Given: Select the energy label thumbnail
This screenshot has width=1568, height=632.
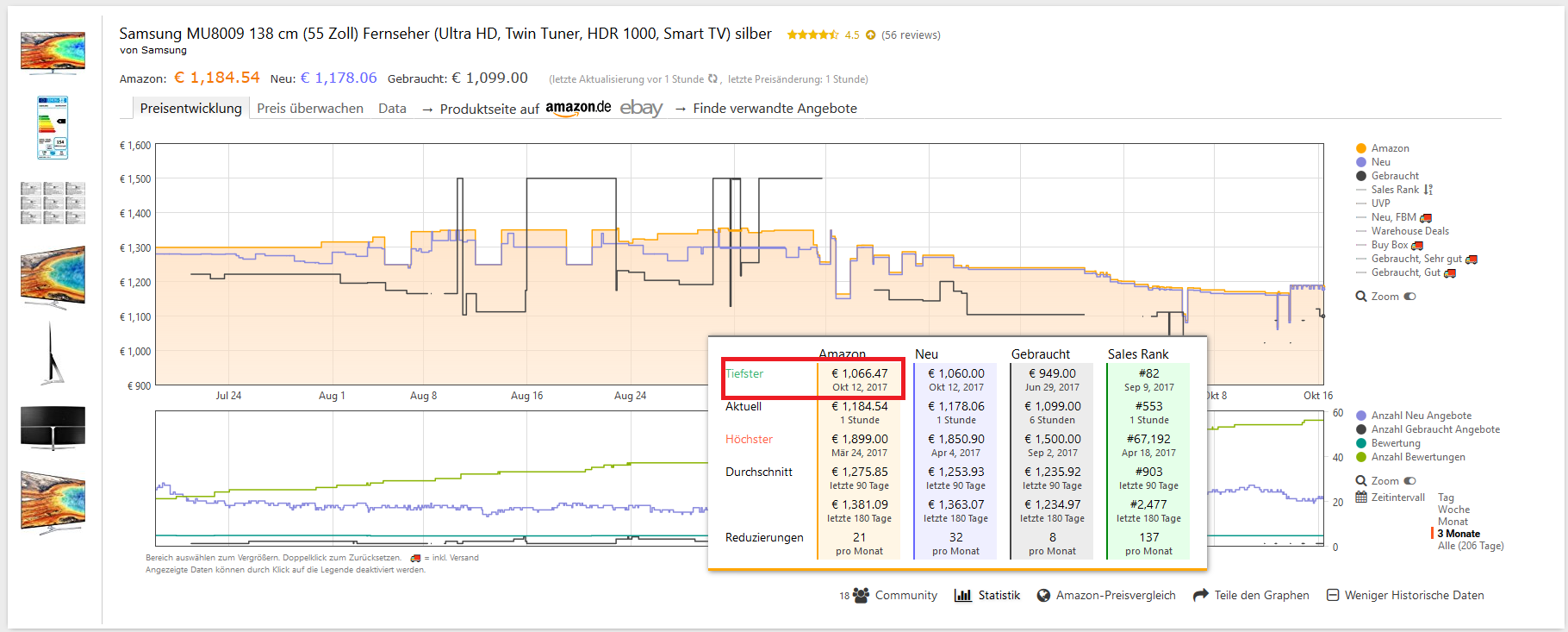Looking at the screenshot, I should (x=53, y=128).
